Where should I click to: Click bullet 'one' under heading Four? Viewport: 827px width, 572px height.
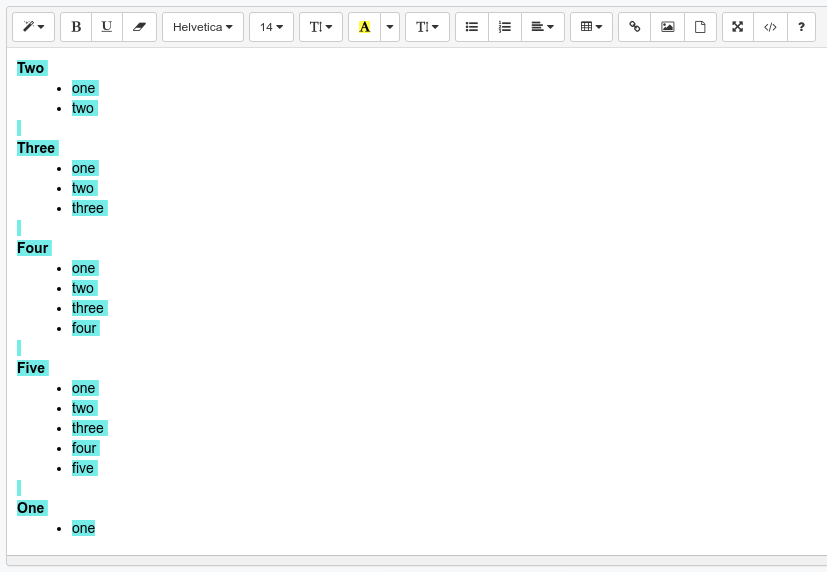pos(84,268)
